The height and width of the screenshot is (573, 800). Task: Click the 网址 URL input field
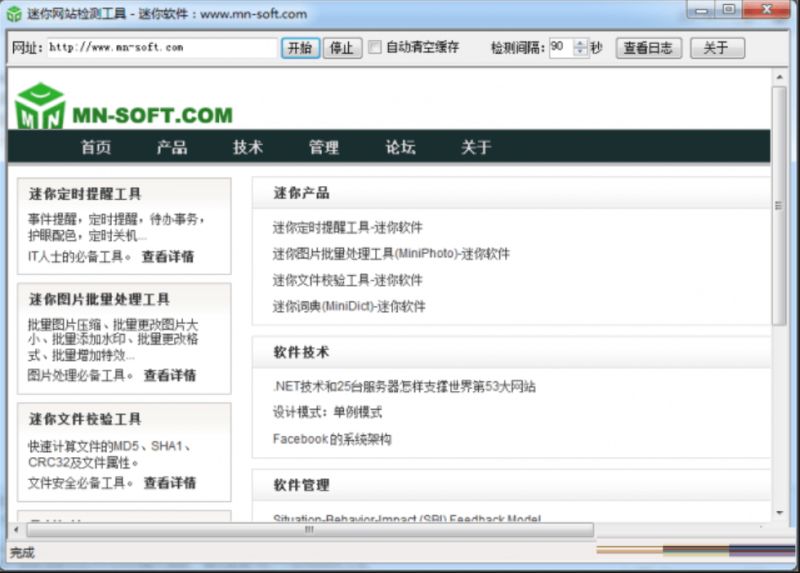(162, 47)
